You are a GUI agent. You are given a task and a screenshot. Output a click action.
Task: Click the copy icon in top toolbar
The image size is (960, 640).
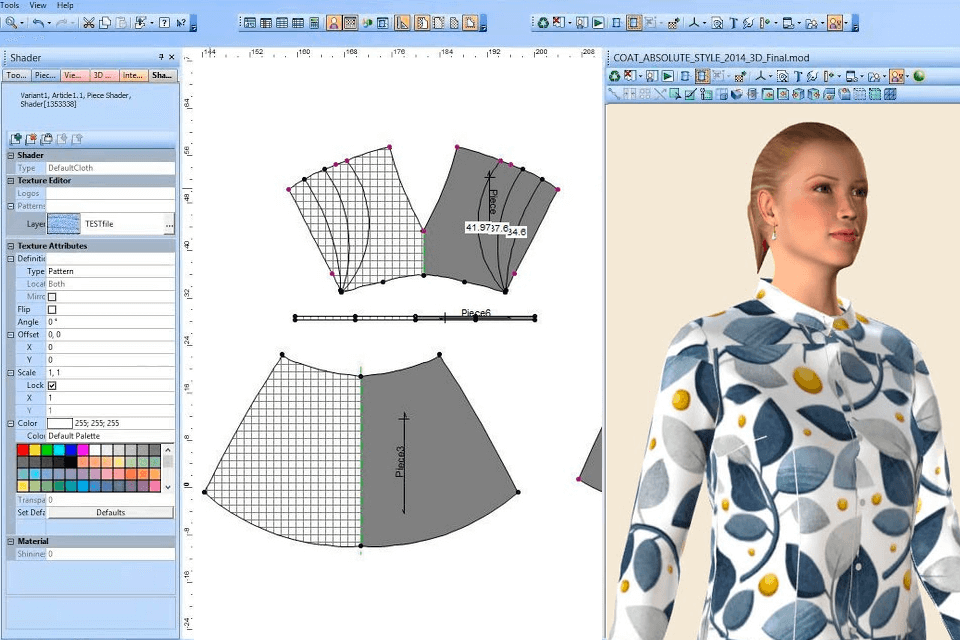pyautogui.click(x=105, y=23)
